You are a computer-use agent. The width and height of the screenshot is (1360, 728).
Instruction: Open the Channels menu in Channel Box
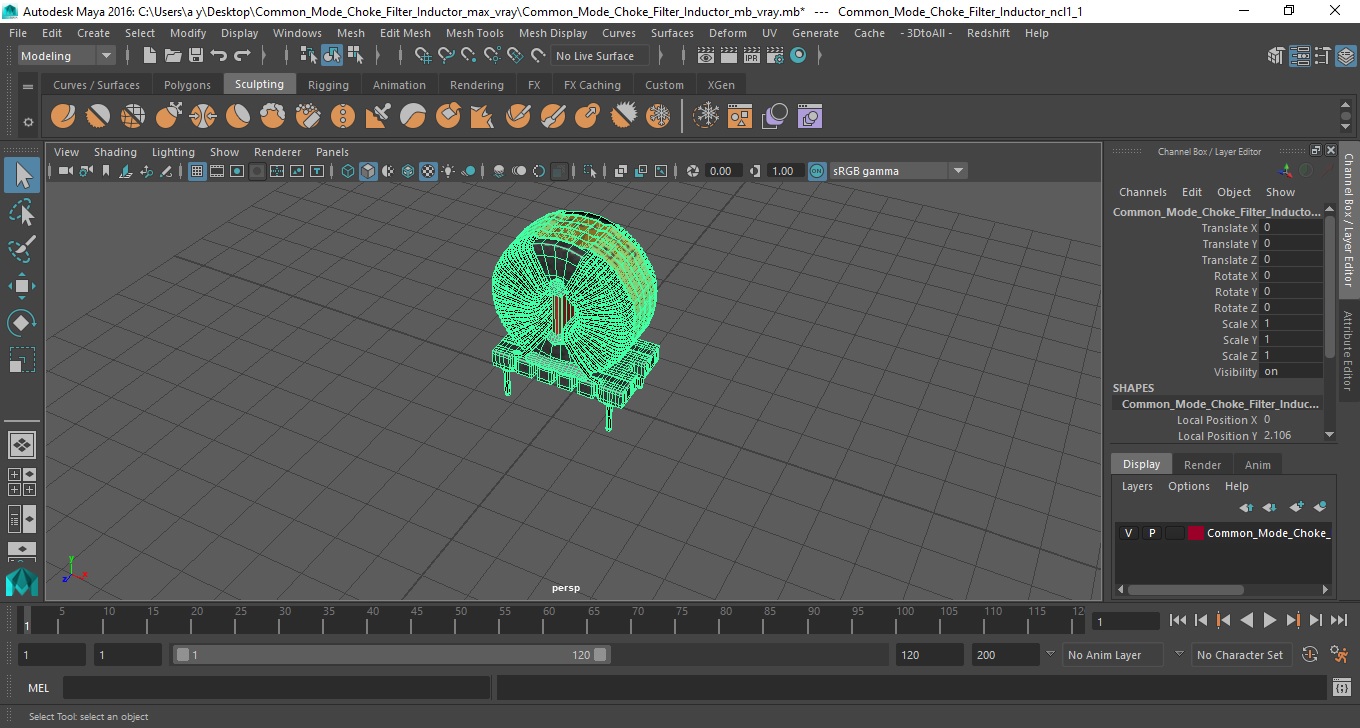[1142, 192]
